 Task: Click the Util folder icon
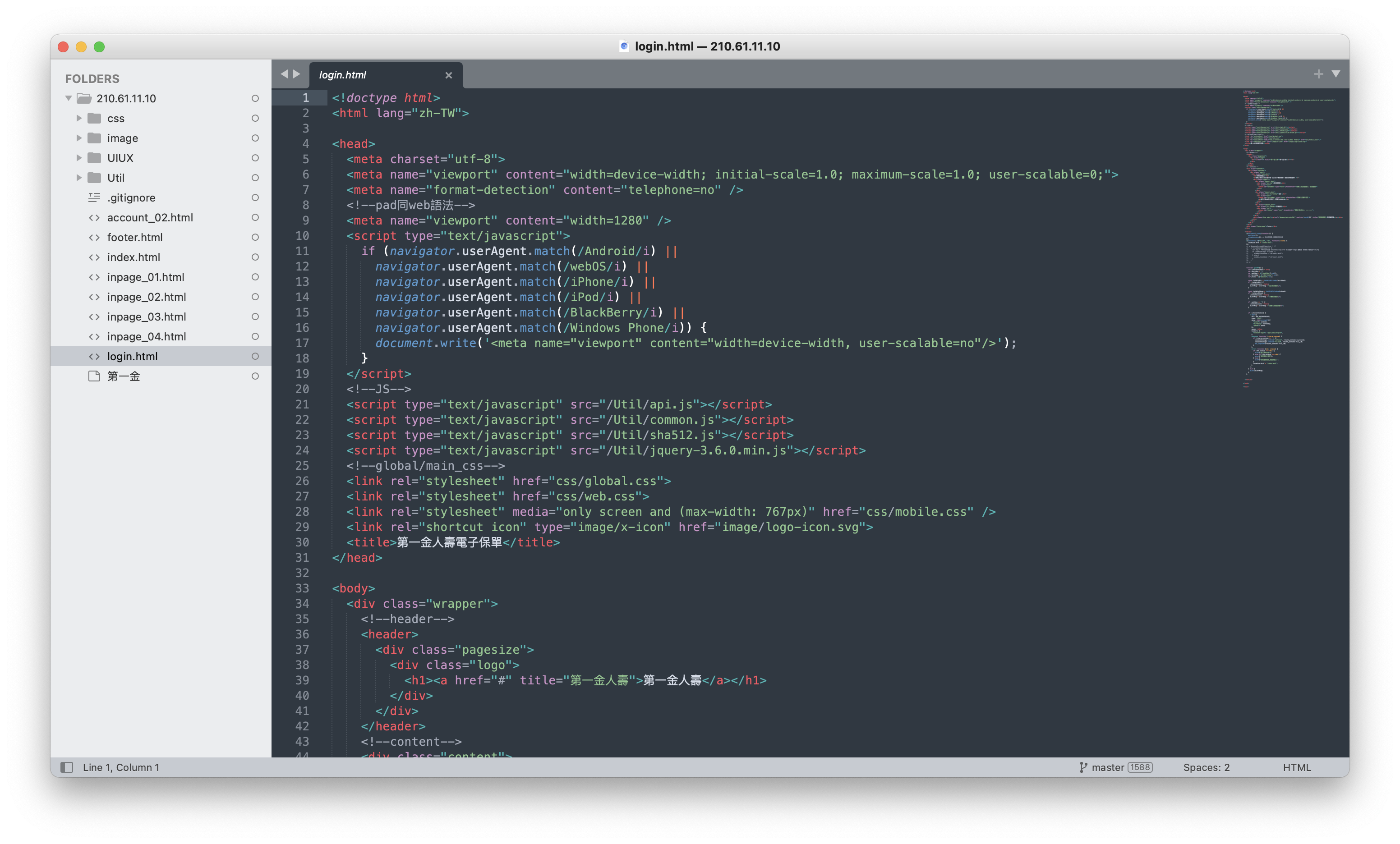click(95, 178)
